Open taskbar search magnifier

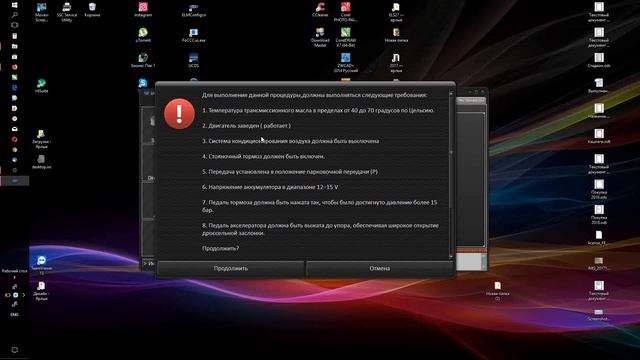point(15,15)
